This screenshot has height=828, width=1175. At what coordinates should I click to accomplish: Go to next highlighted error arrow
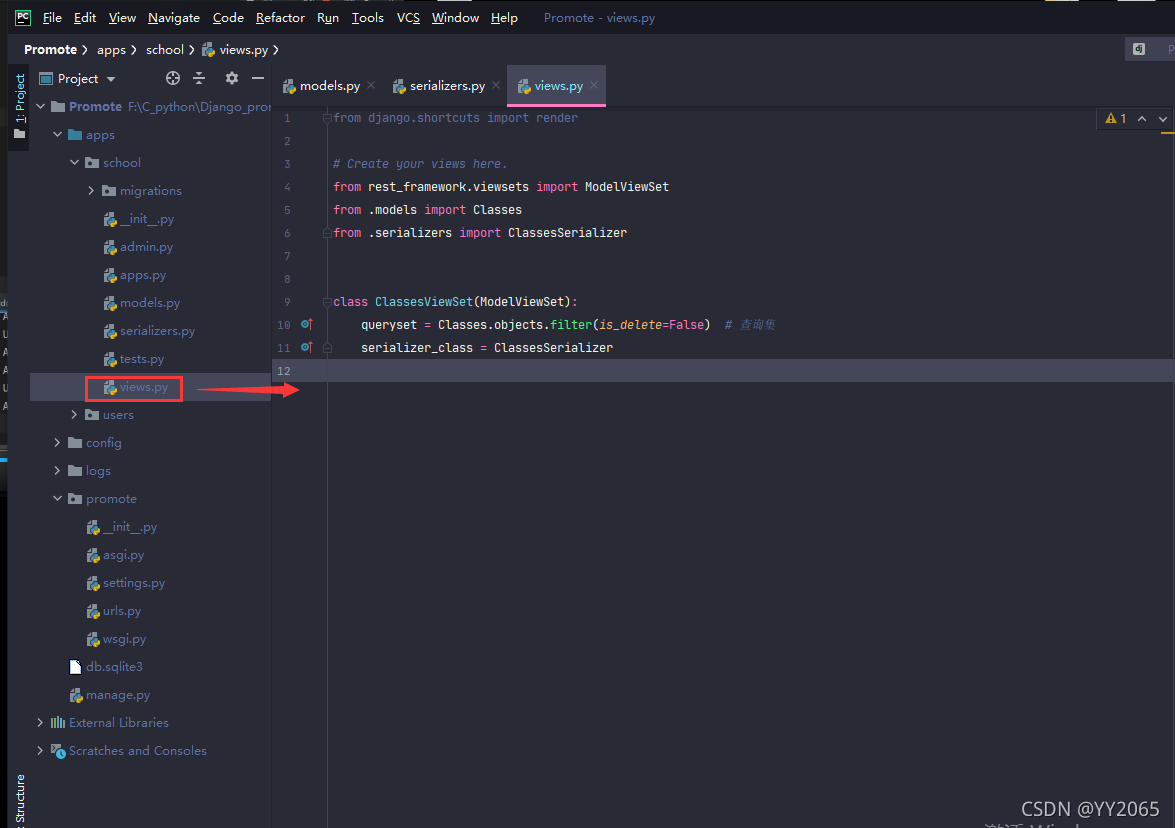click(1162, 118)
